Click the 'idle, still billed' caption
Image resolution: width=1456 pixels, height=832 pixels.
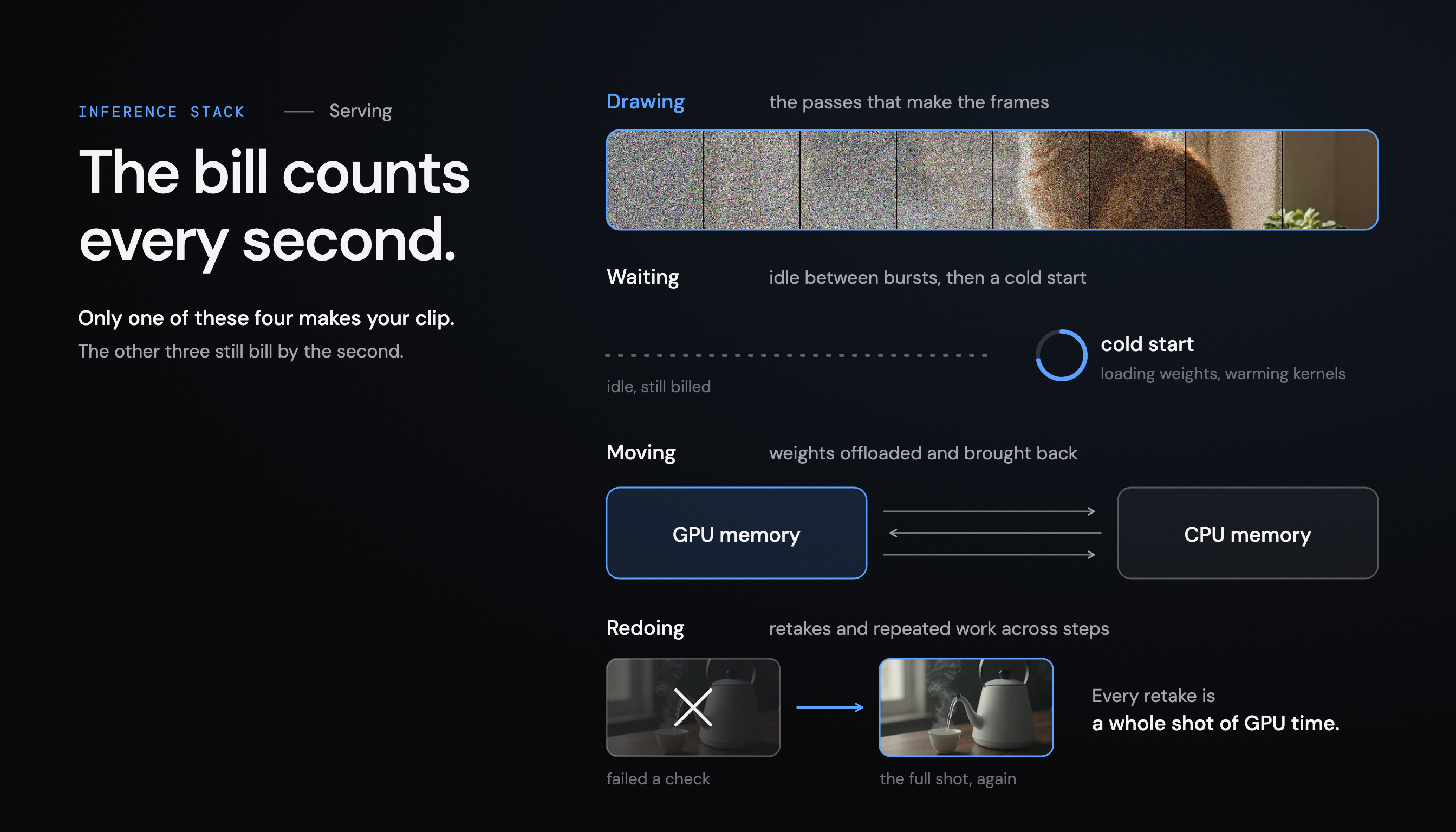point(658,387)
